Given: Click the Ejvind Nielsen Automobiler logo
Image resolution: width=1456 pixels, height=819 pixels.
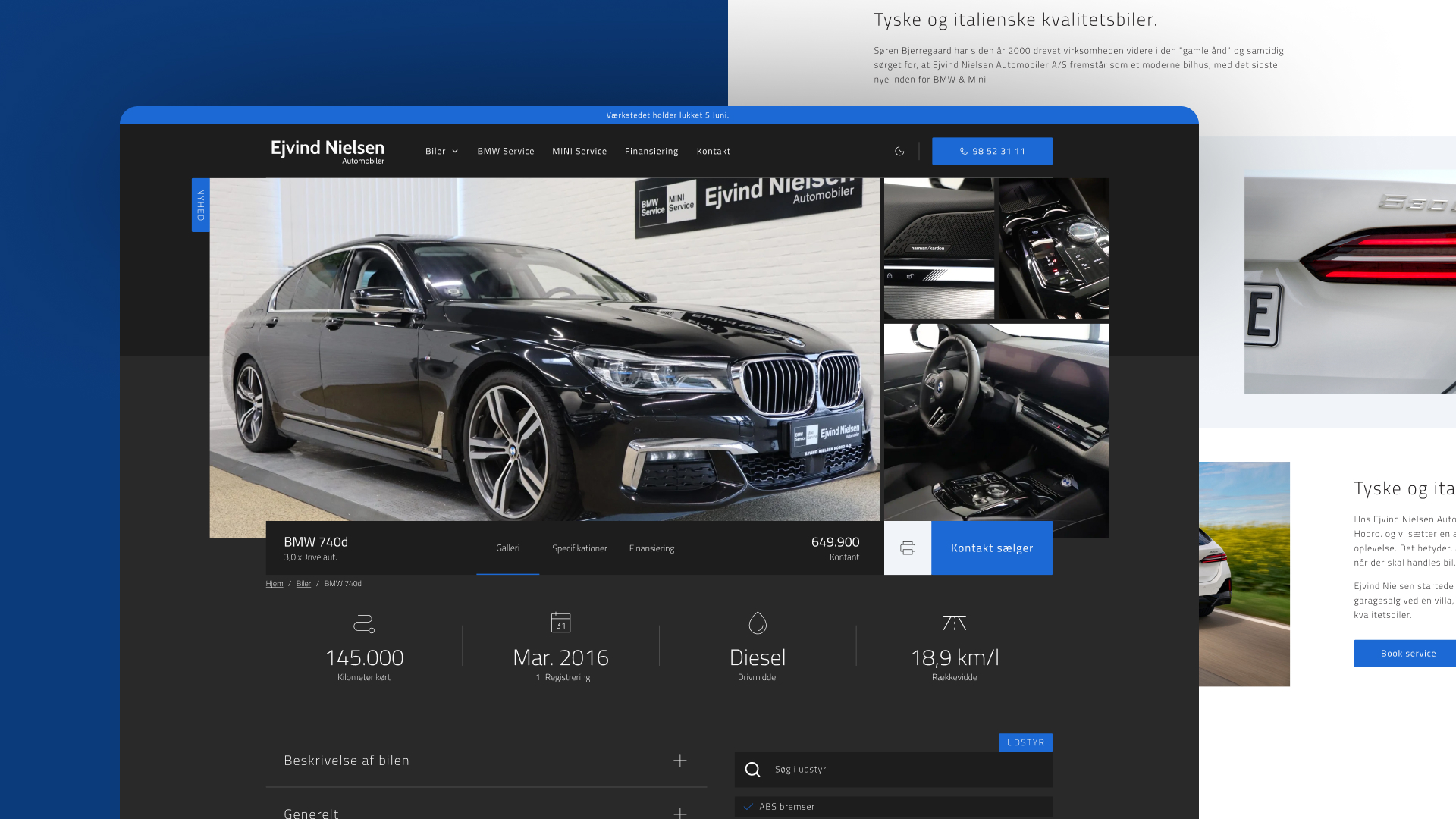Looking at the screenshot, I should coord(328,151).
